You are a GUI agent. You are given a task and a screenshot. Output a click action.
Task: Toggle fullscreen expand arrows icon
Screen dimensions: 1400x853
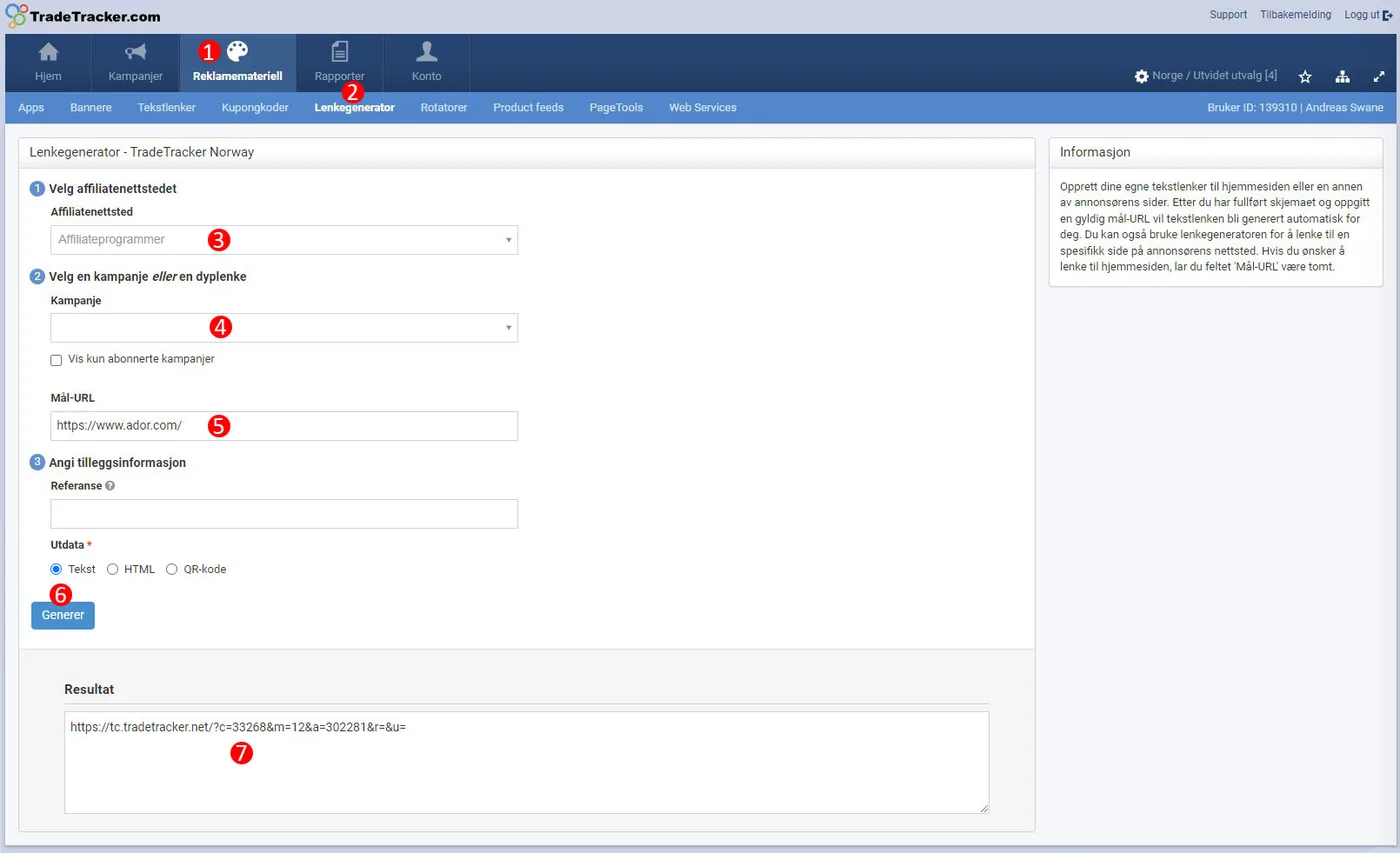[1379, 76]
